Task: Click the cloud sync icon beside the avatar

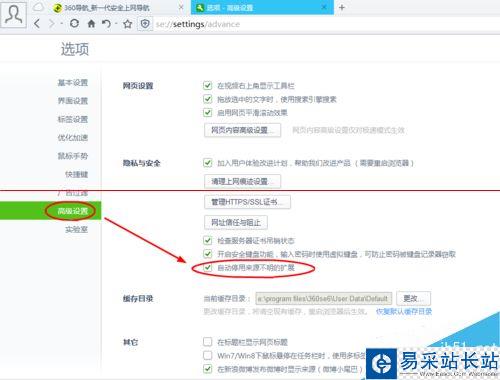Action: [x=38, y=7]
